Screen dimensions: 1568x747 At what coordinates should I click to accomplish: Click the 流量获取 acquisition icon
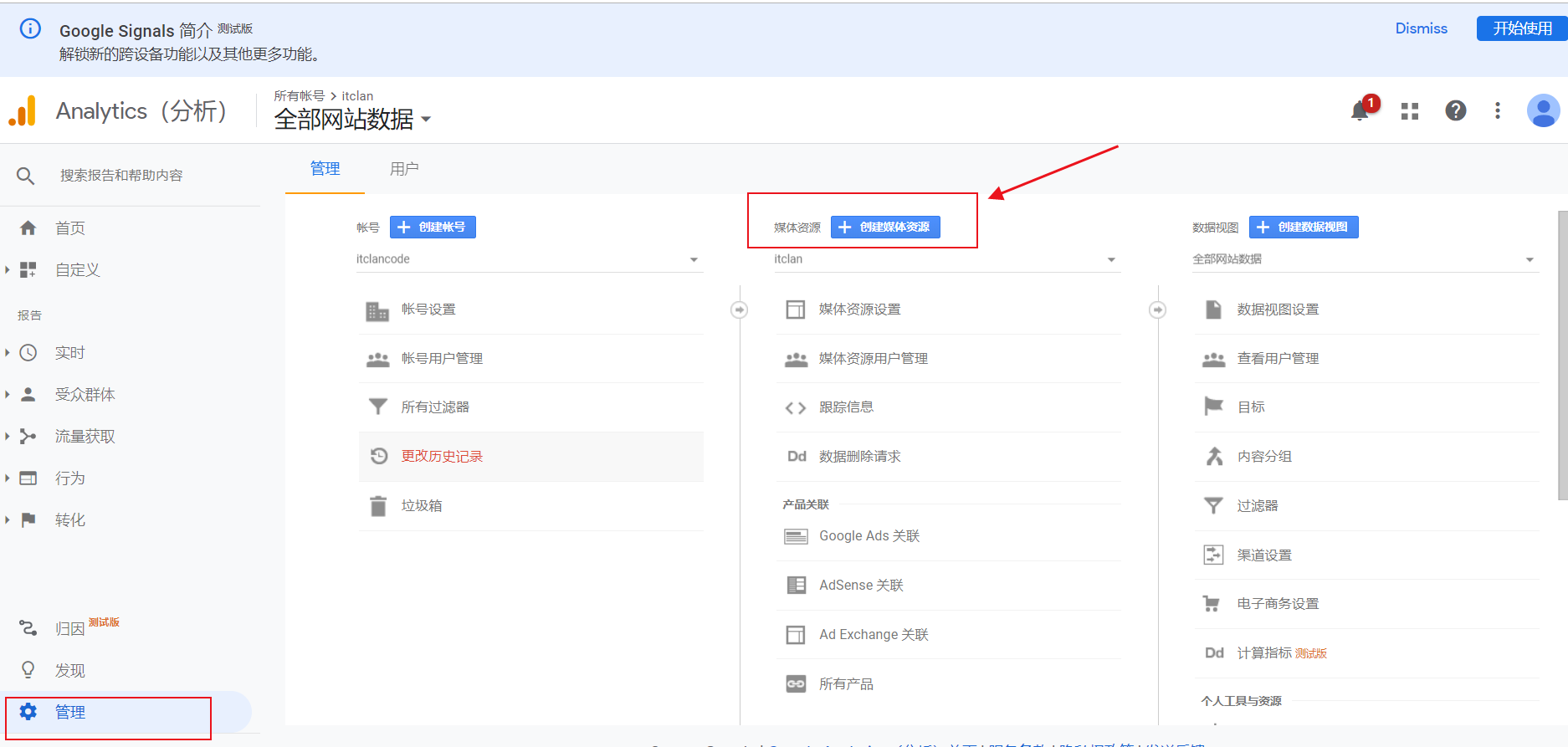point(28,437)
